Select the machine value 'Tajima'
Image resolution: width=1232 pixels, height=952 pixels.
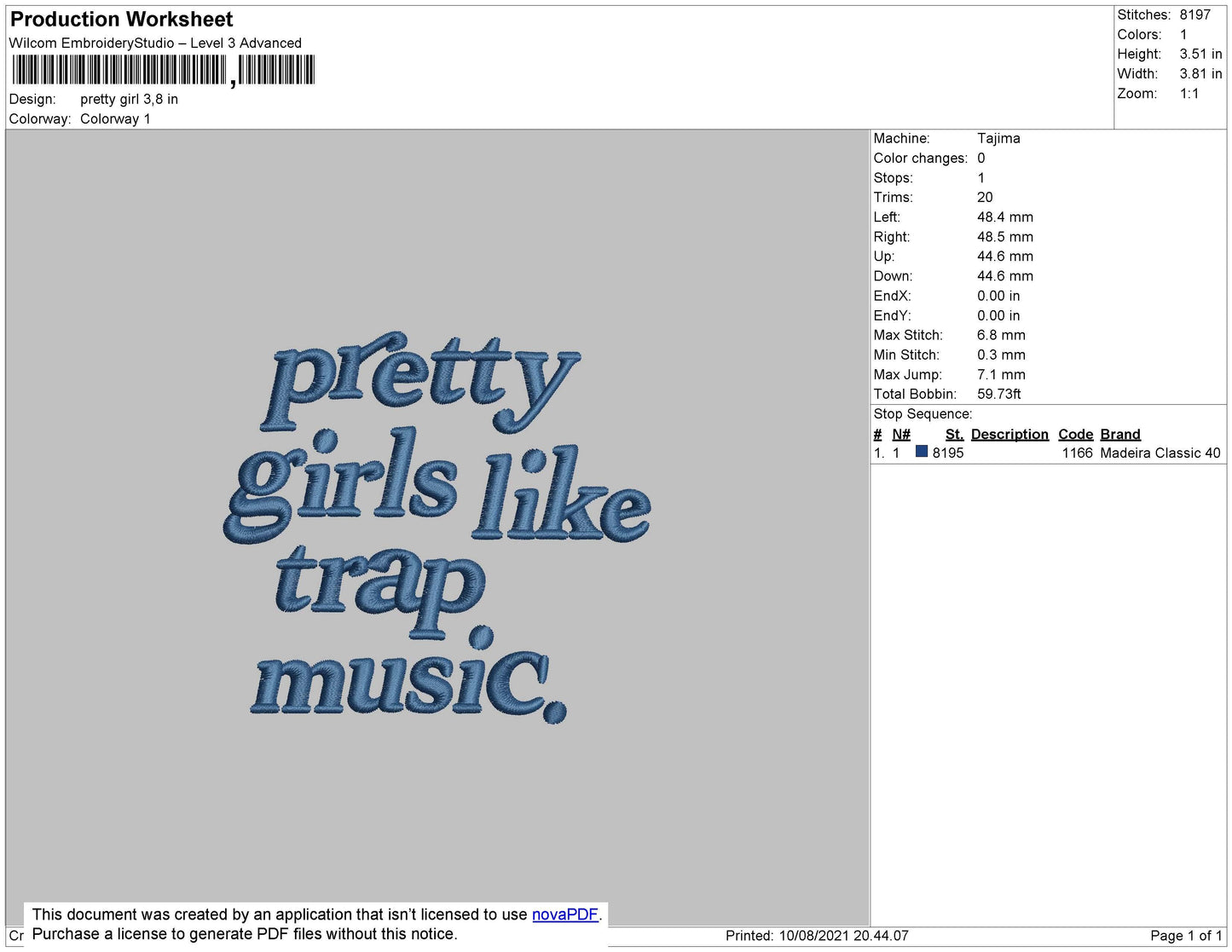pyautogui.click(x=998, y=138)
